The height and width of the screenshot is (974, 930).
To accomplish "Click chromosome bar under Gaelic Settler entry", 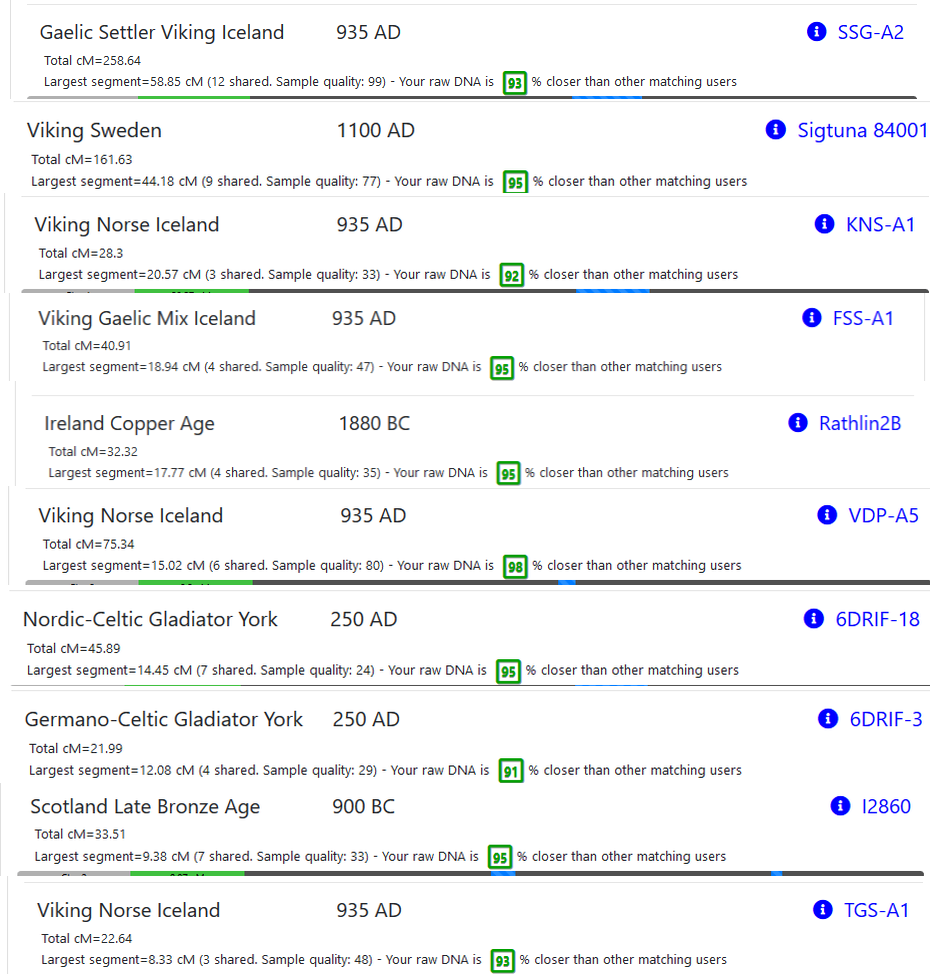I will [x=472, y=98].
